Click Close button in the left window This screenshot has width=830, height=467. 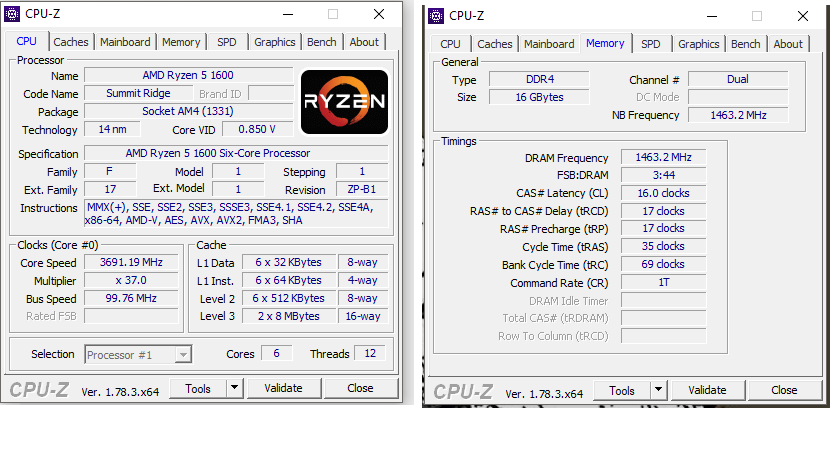click(x=360, y=389)
